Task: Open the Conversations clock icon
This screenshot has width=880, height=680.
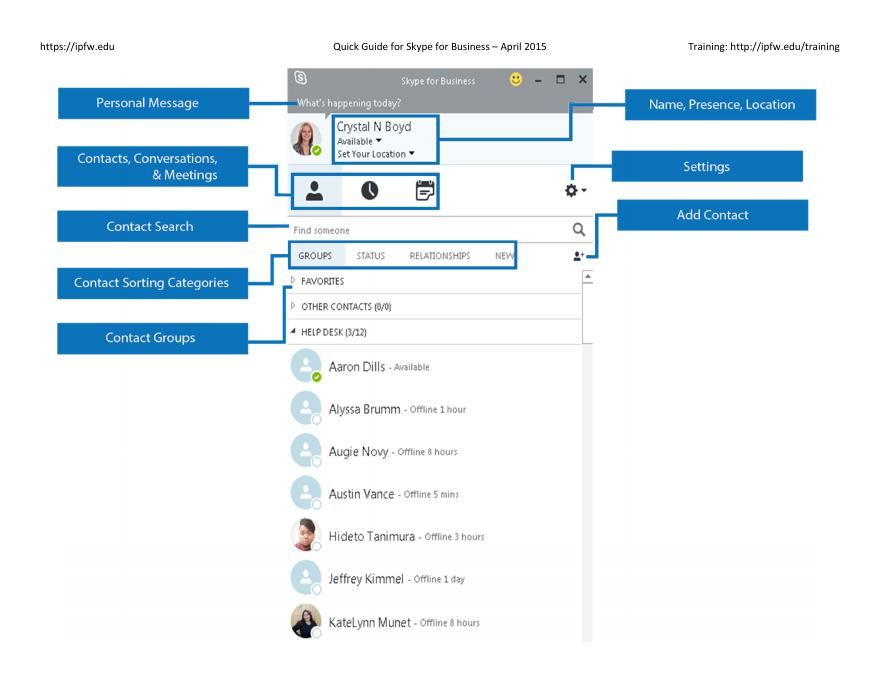Action: (x=369, y=191)
